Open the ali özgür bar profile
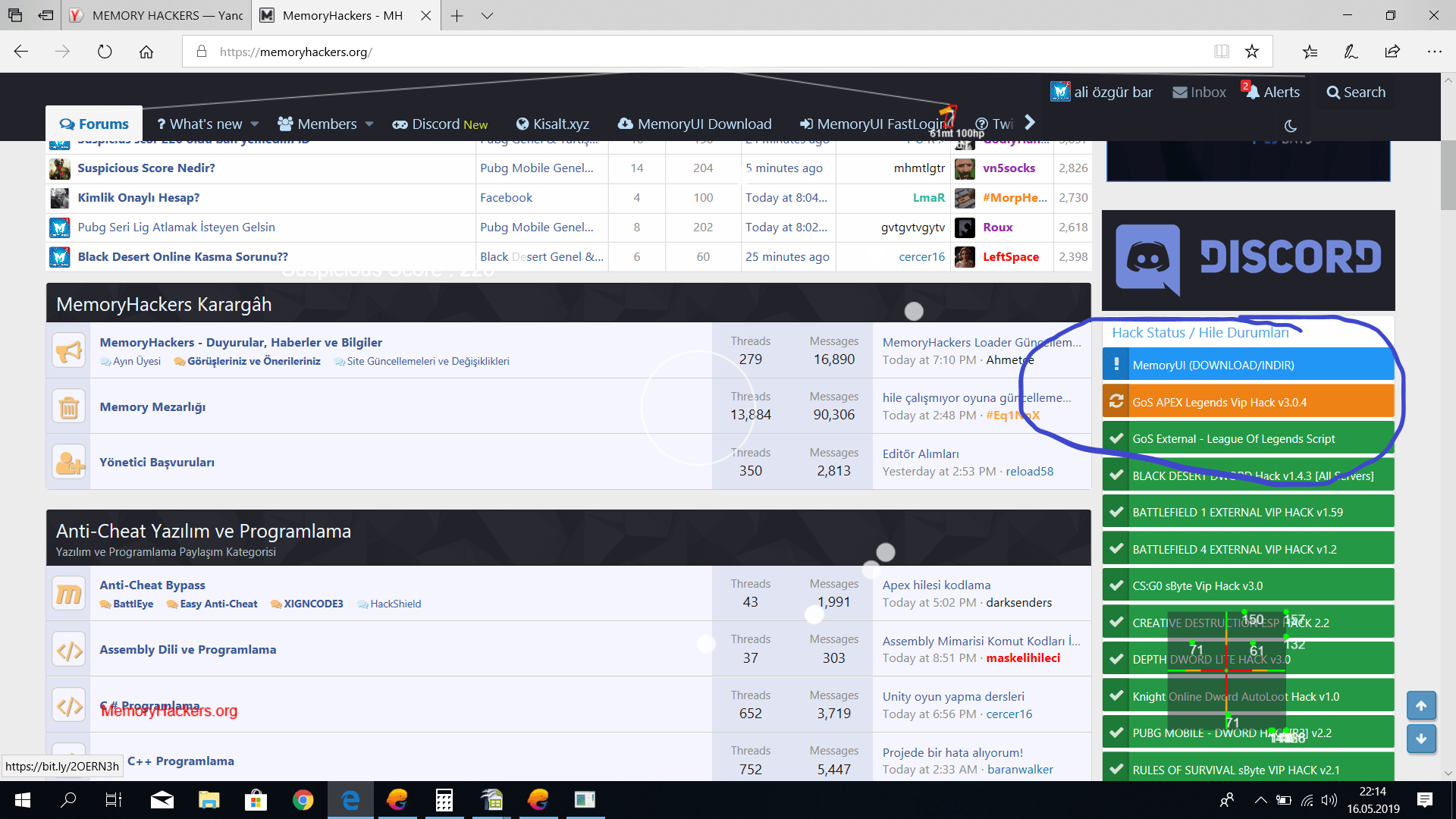The width and height of the screenshot is (1456, 819). 1102,93
